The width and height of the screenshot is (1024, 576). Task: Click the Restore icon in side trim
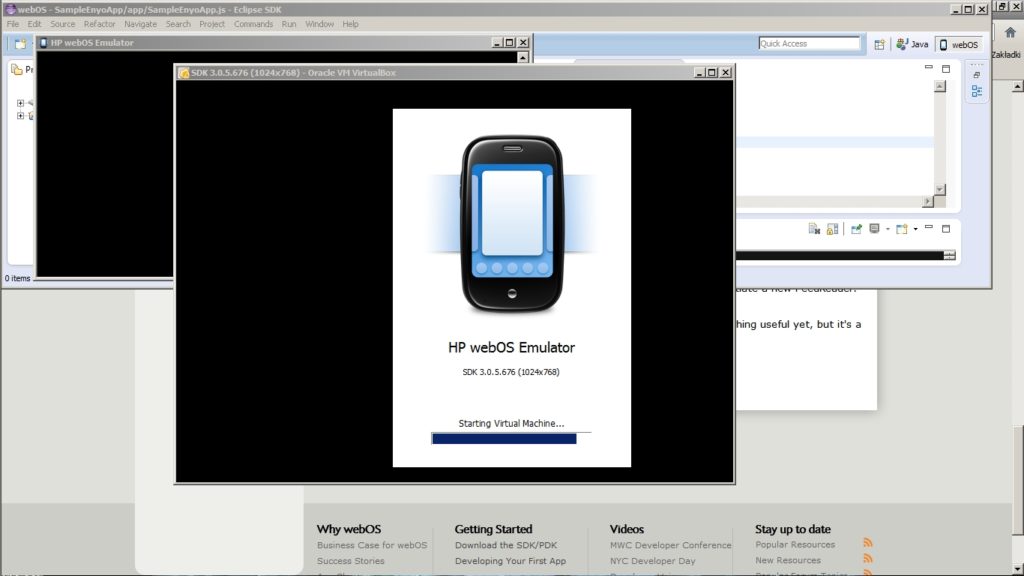(x=977, y=75)
